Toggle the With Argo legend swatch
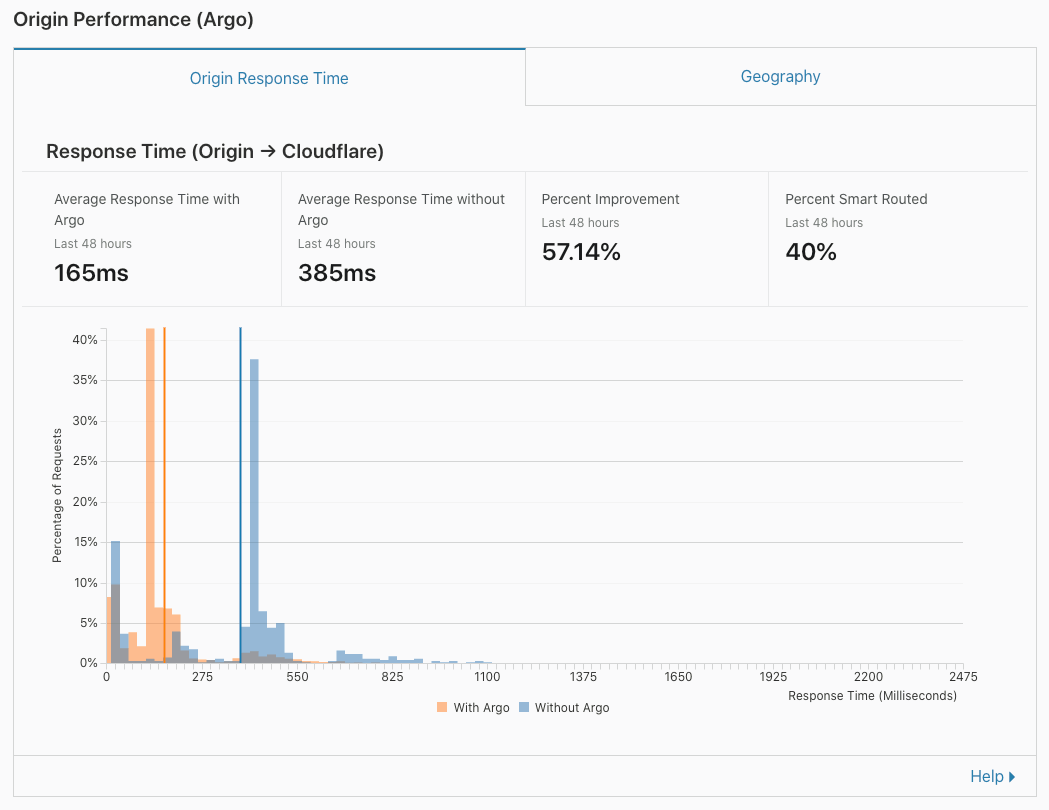1049x810 pixels. (442, 707)
